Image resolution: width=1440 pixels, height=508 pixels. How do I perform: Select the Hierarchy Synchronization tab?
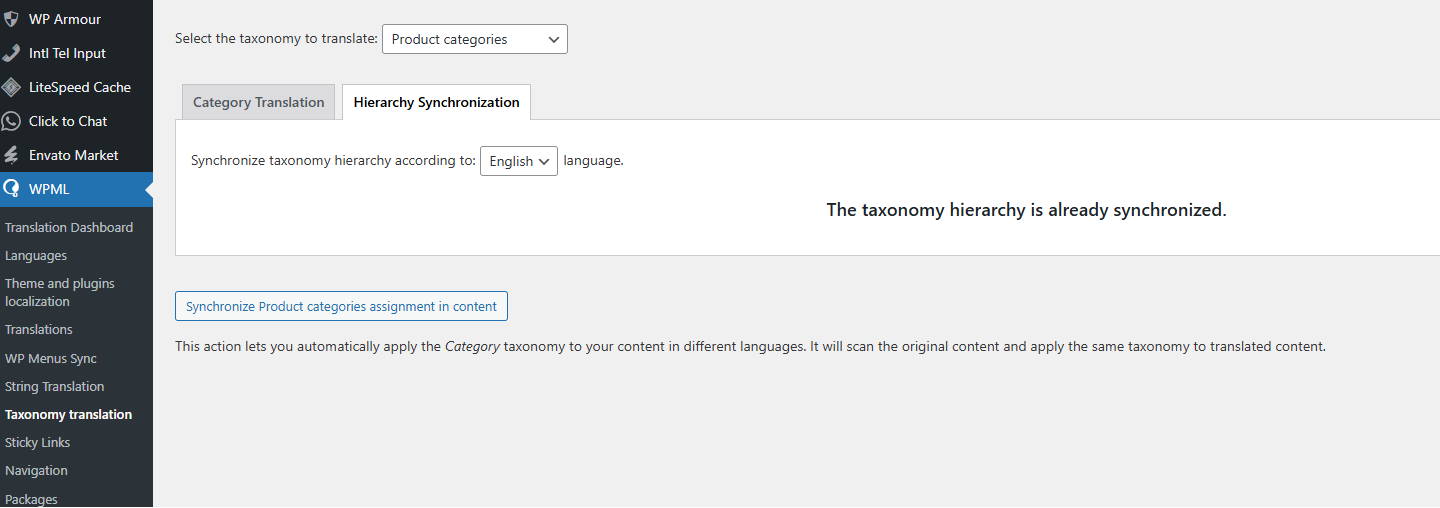pos(436,102)
